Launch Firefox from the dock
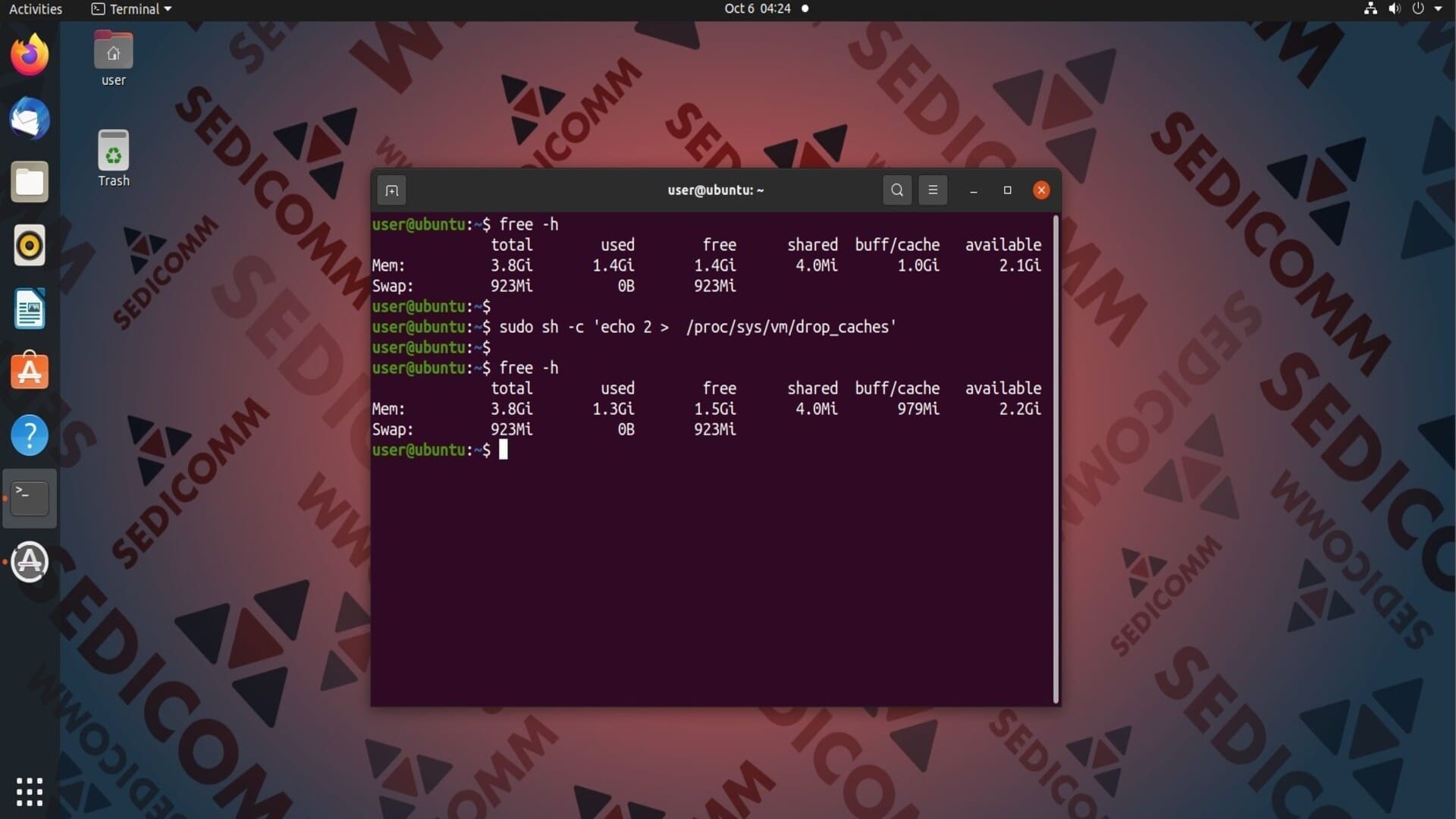The width and height of the screenshot is (1456, 819). 30,55
